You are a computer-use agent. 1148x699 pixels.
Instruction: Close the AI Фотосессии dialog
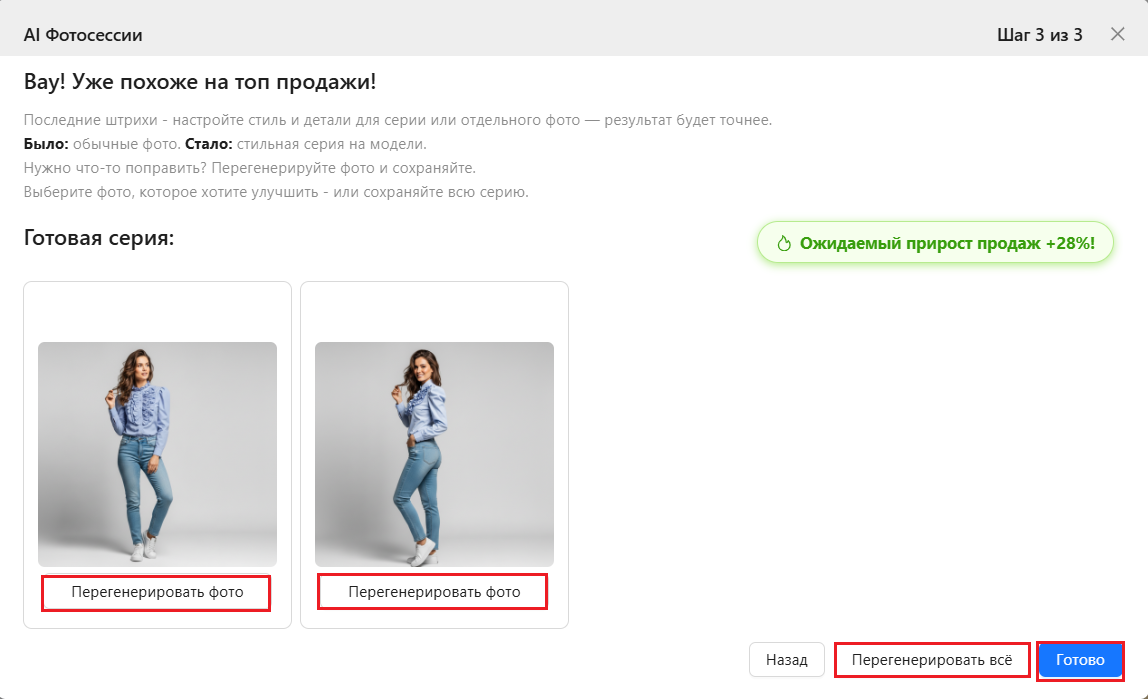click(1118, 35)
